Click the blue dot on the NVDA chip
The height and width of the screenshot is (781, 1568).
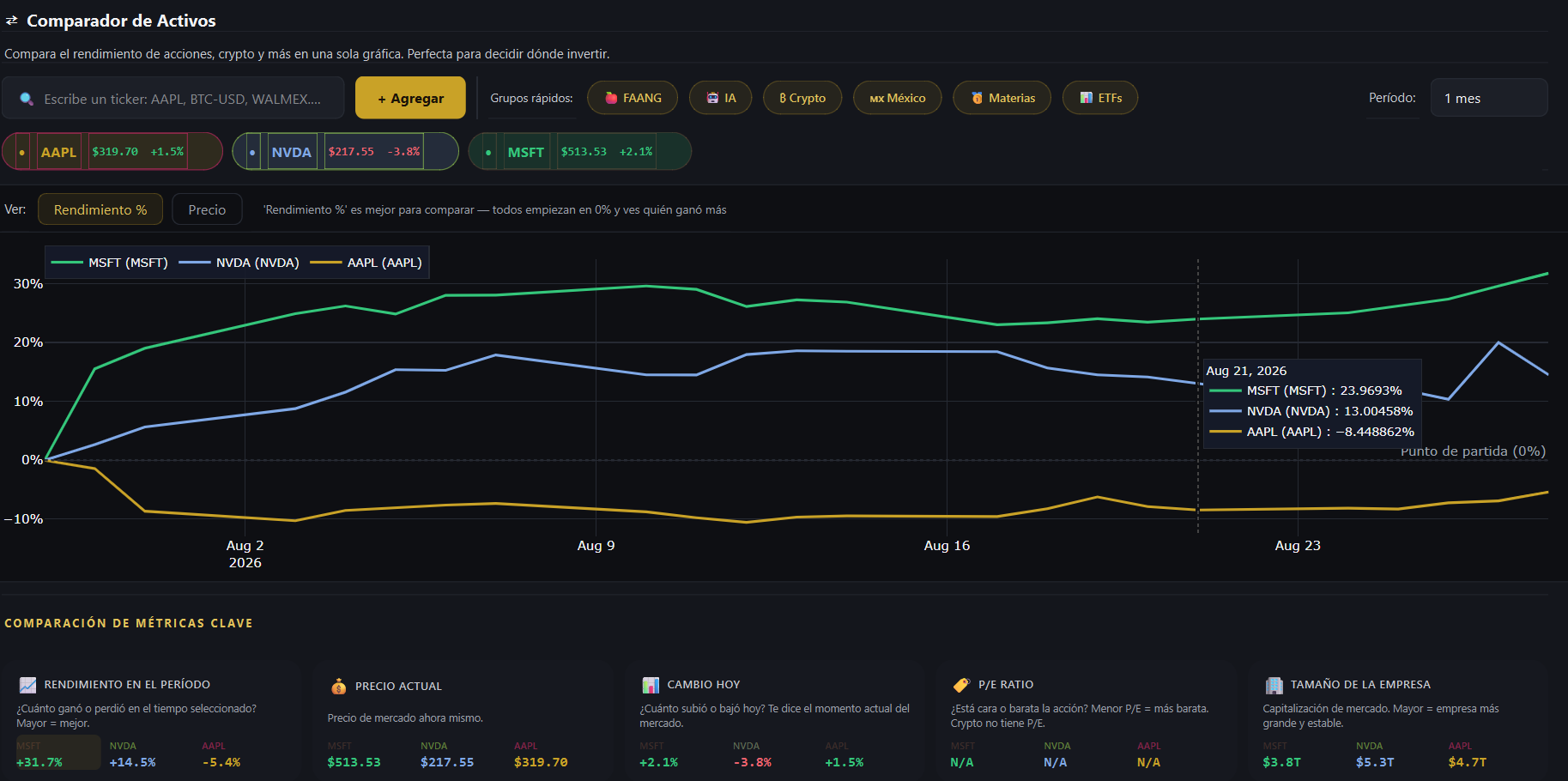point(252,152)
